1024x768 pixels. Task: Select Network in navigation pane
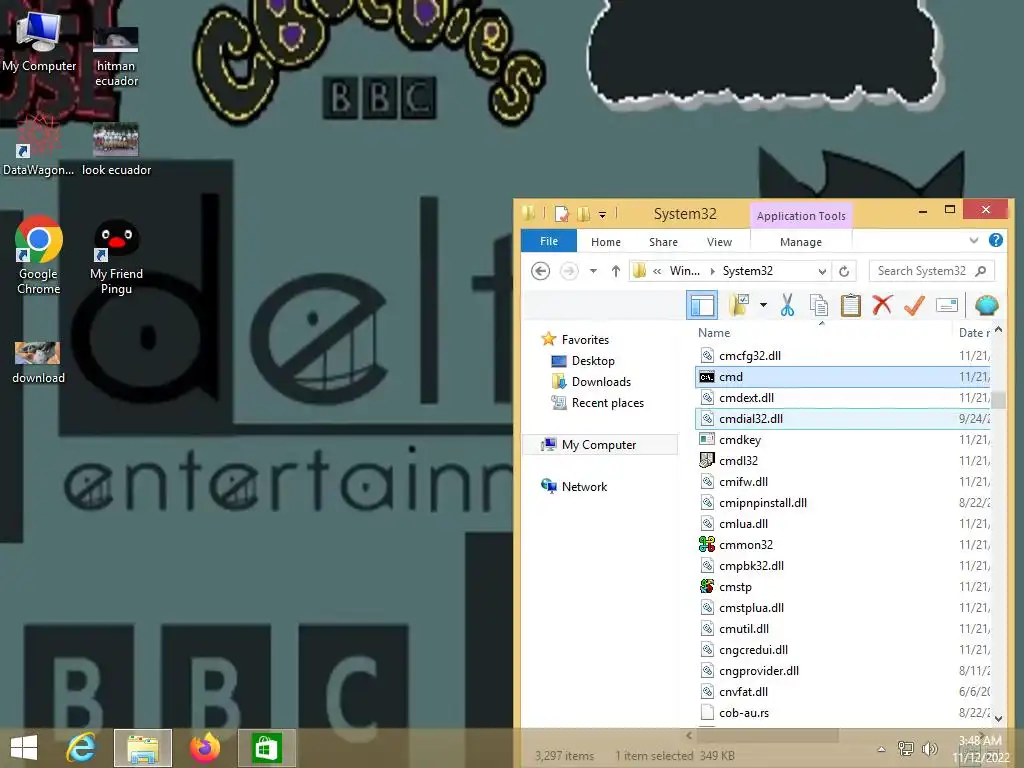(x=584, y=487)
